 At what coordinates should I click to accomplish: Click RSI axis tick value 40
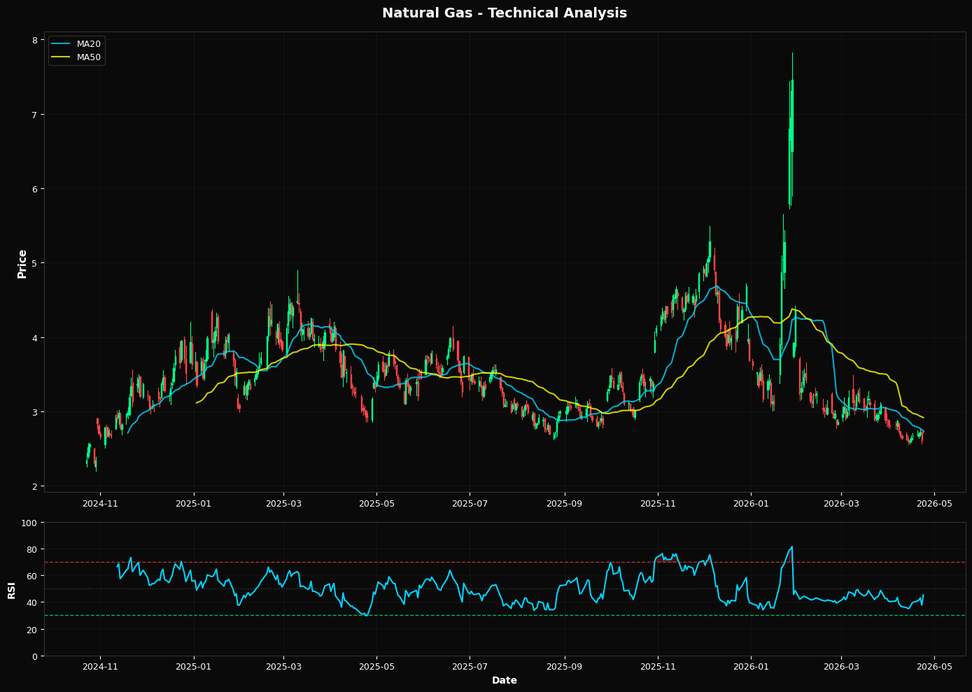pyautogui.click(x=33, y=603)
